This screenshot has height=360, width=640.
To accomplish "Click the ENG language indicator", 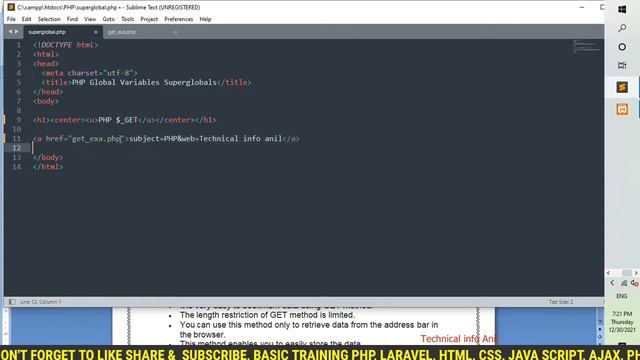I will click(x=622, y=296).
